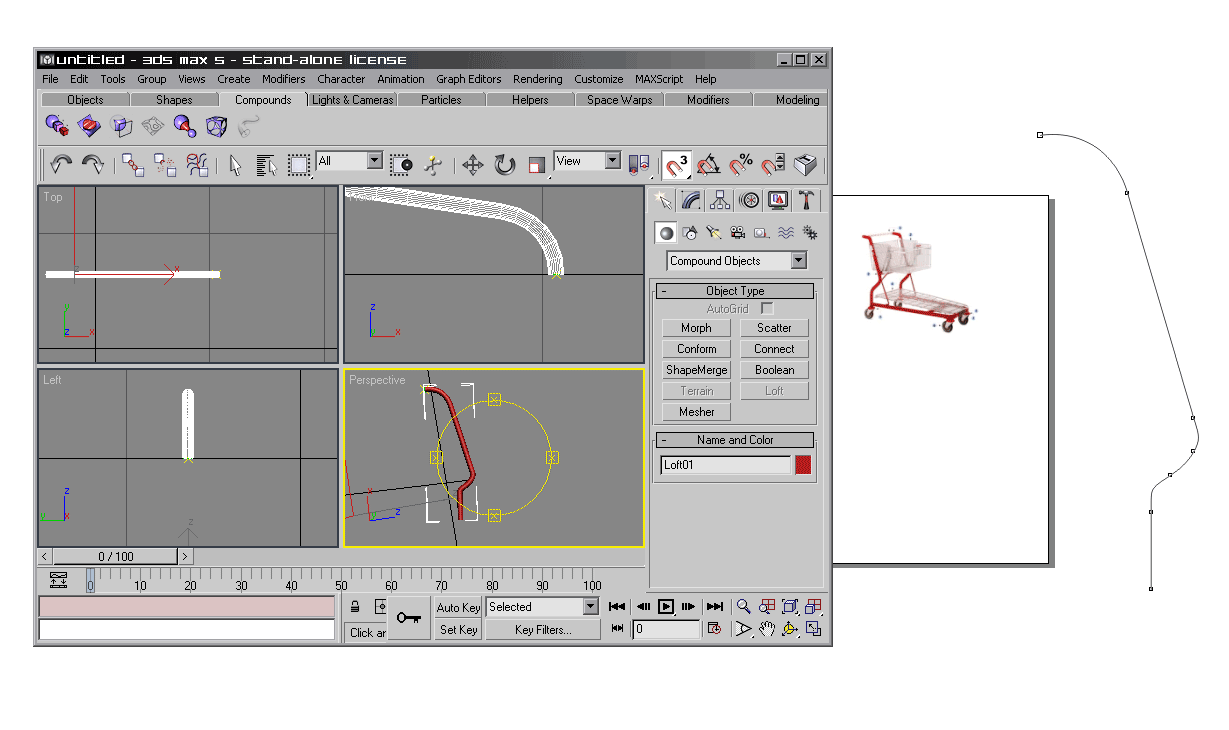Click the ShapeMerge button

point(697,370)
